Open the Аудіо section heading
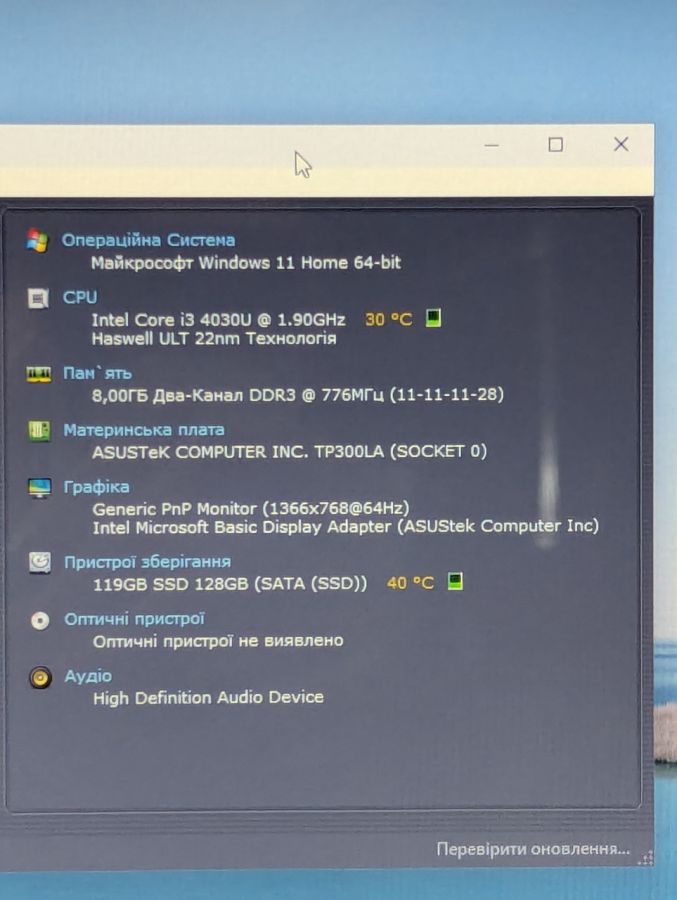The image size is (677, 900). pyautogui.click(x=88, y=676)
